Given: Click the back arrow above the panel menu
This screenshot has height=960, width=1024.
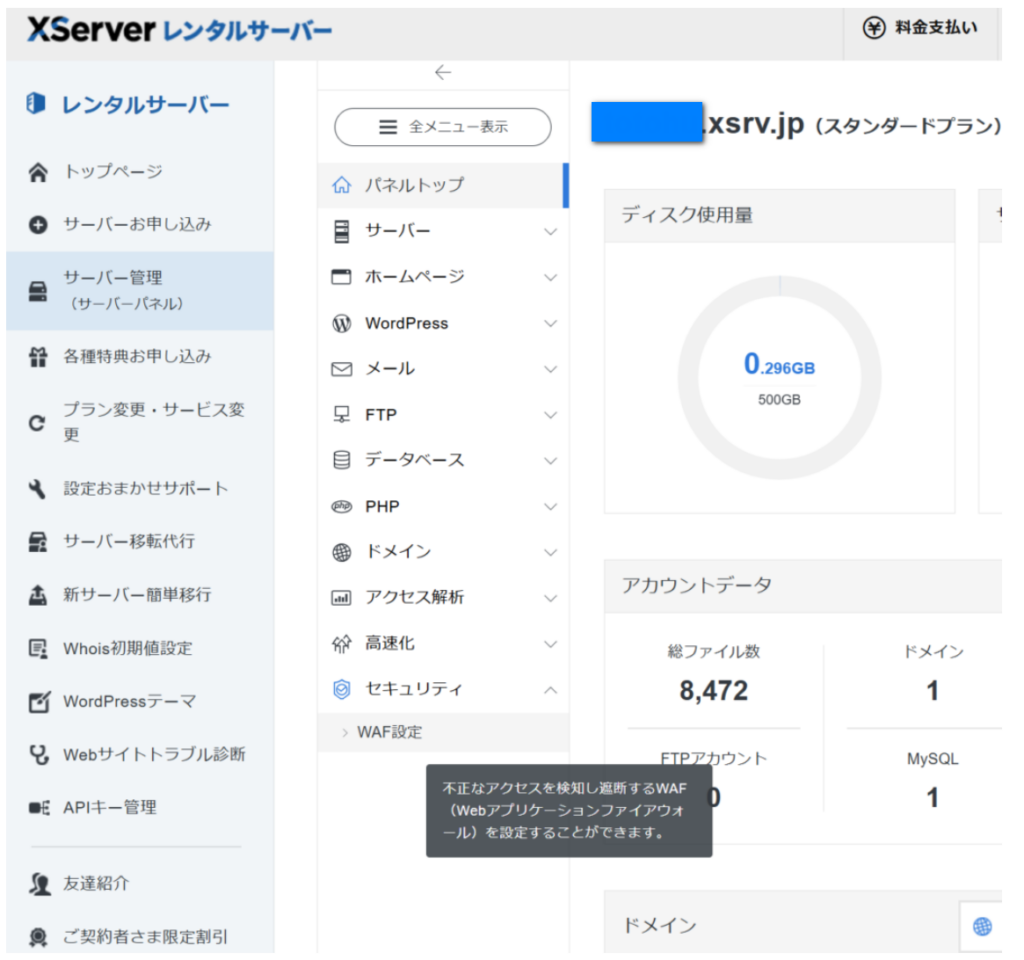Looking at the screenshot, I should (x=443, y=72).
